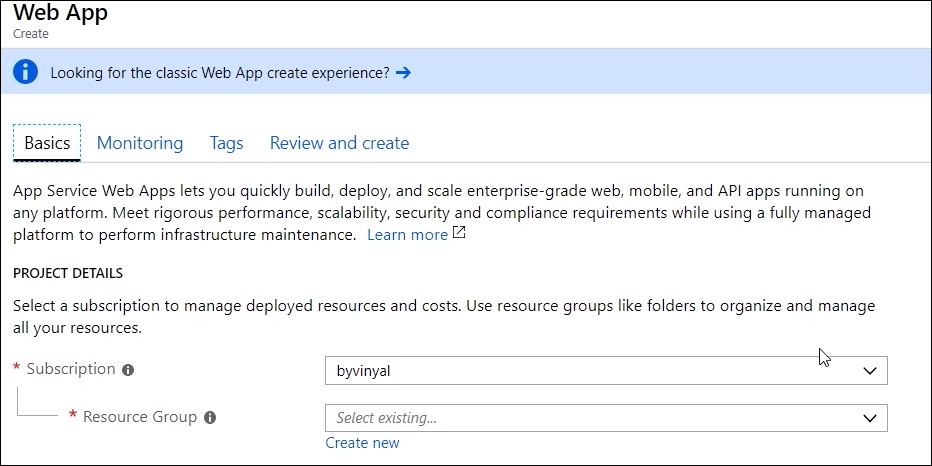The width and height of the screenshot is (932, 466).
Task: Click the external link icon beside Learn more
Action: click(x=459, y=233)
